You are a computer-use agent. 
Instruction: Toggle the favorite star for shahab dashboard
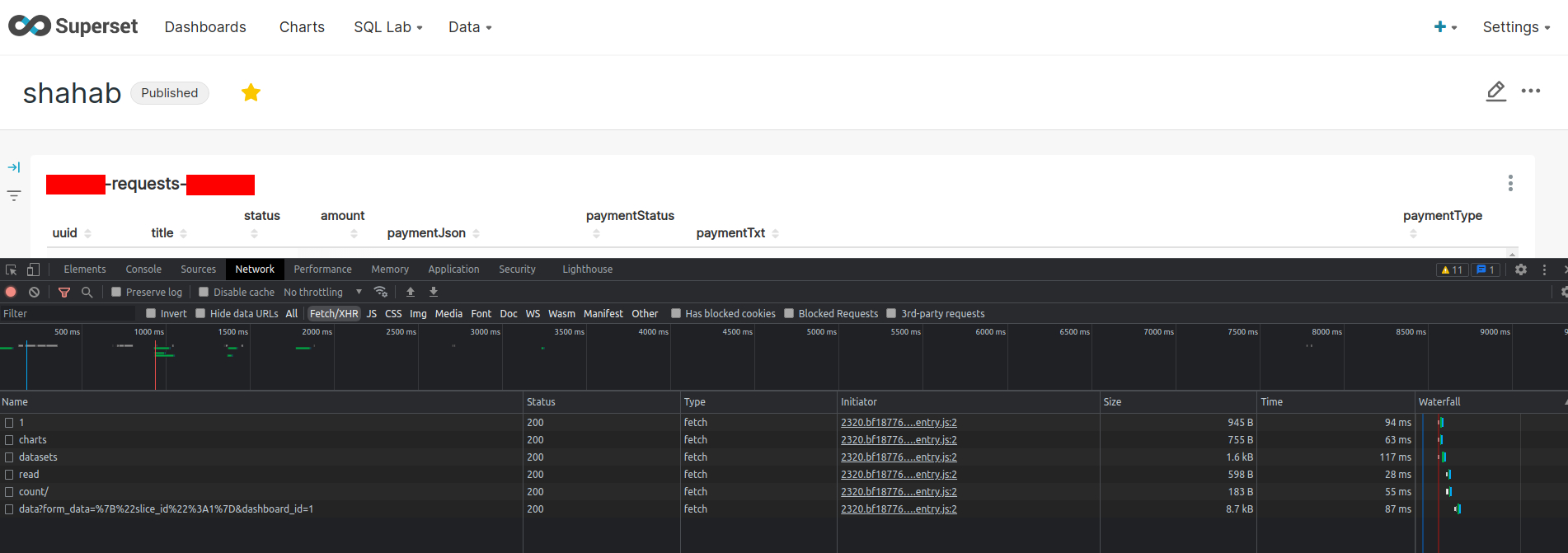point(251,92)
